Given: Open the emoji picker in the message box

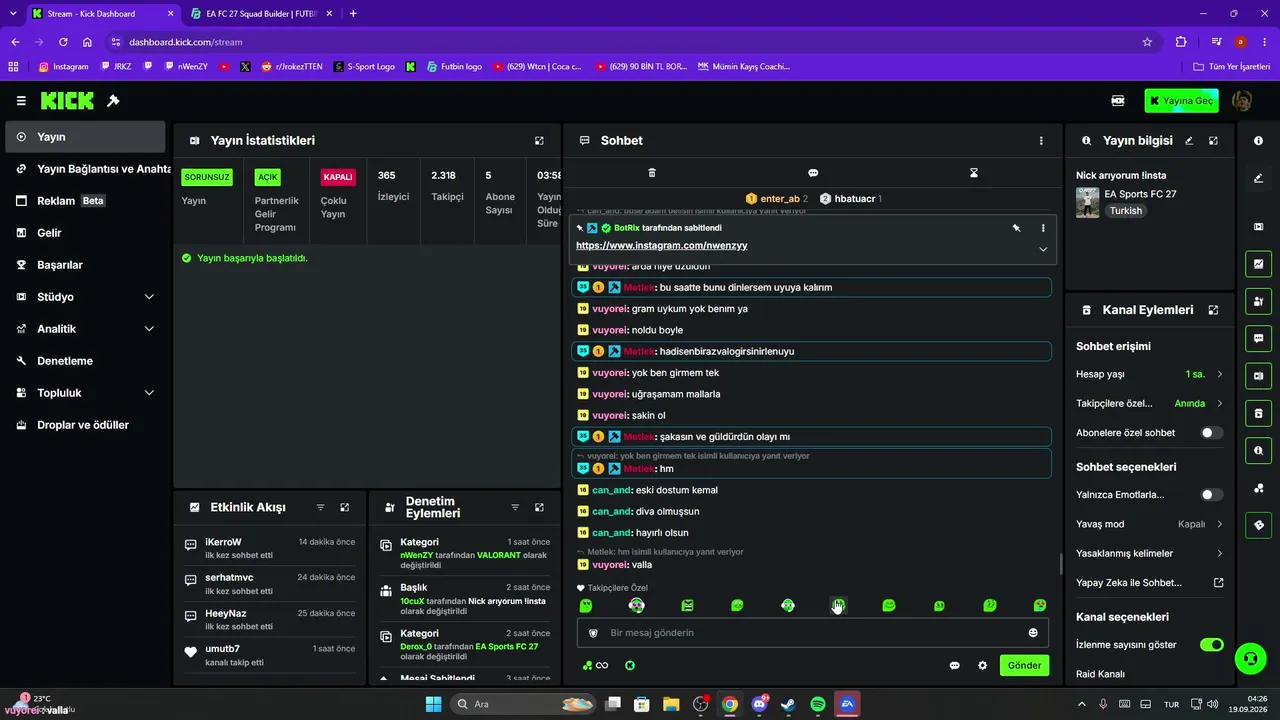Looking at the screenshot, I should [1033, 633].
